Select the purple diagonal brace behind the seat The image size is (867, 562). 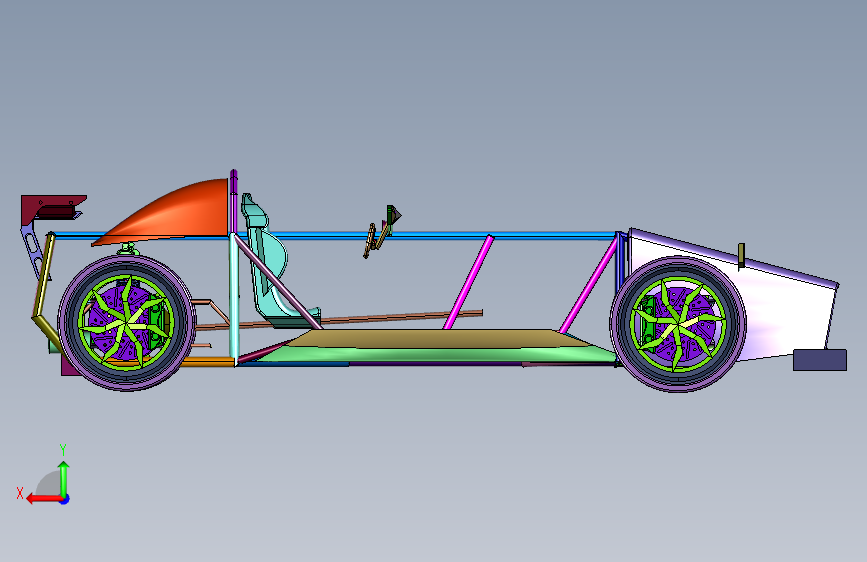click(276, 281)
